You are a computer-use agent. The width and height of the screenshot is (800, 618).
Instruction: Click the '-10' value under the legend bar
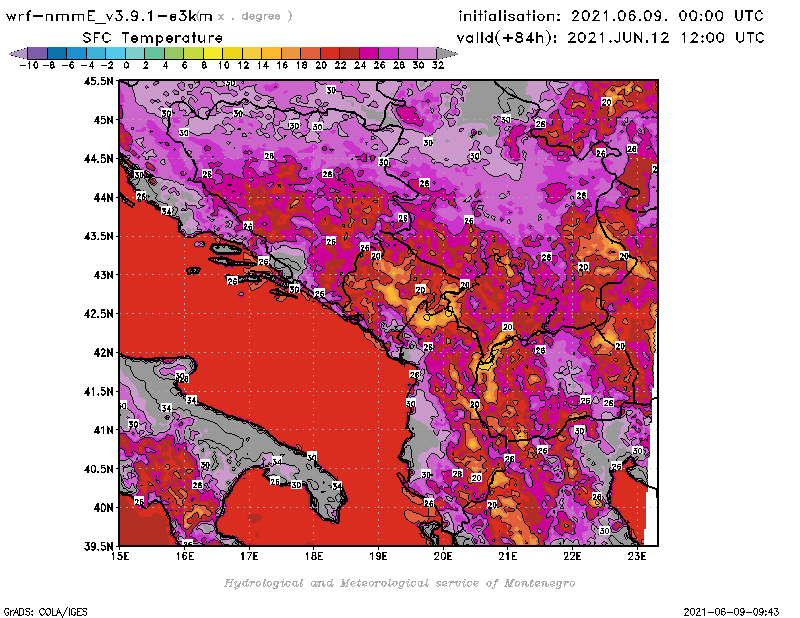pos(29,66)
